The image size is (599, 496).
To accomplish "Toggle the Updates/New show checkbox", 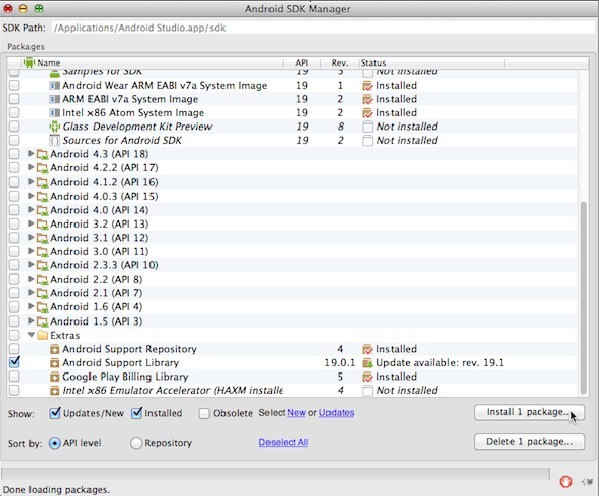I will coord(55,413).
